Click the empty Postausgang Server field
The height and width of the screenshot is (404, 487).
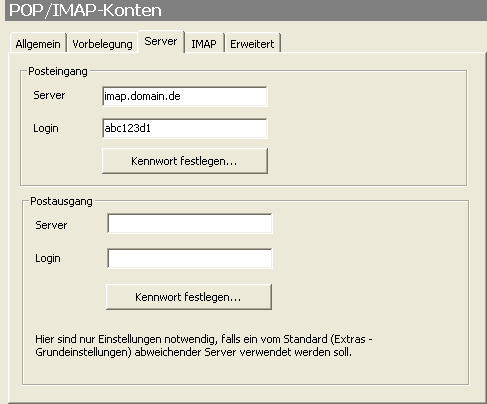coord(190,224)
